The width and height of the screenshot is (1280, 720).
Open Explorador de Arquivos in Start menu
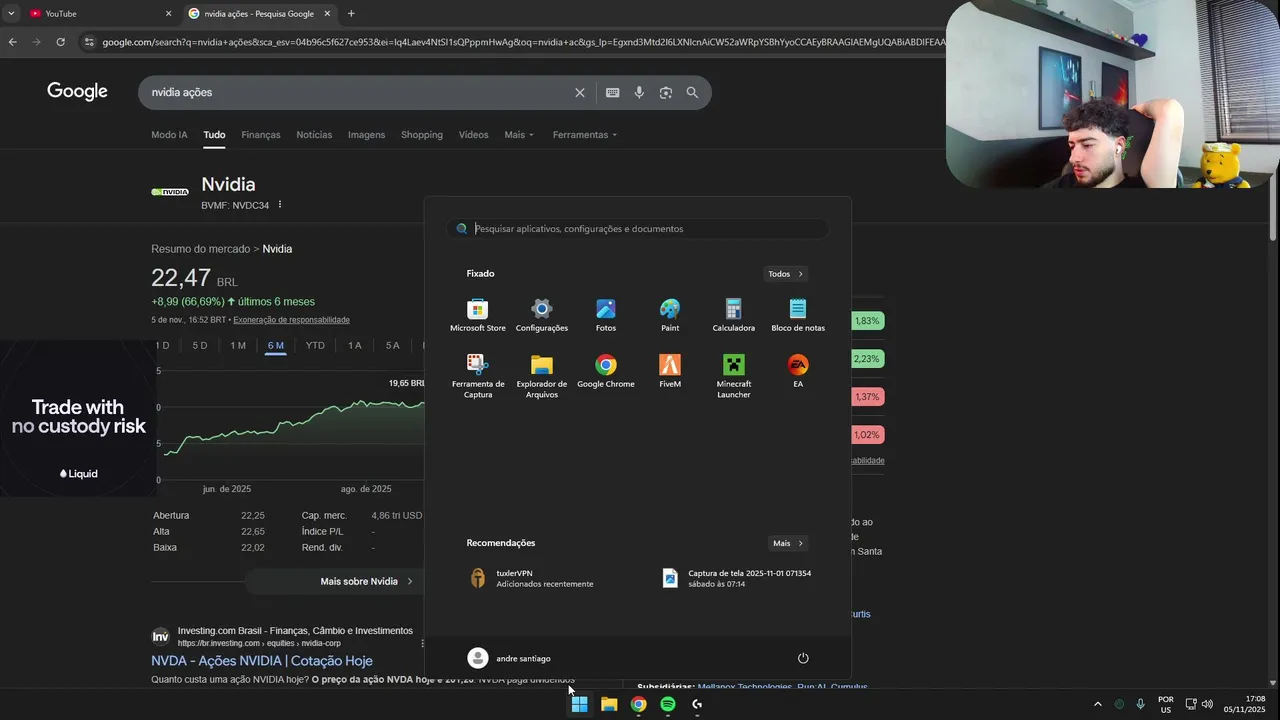coord(541,376)
